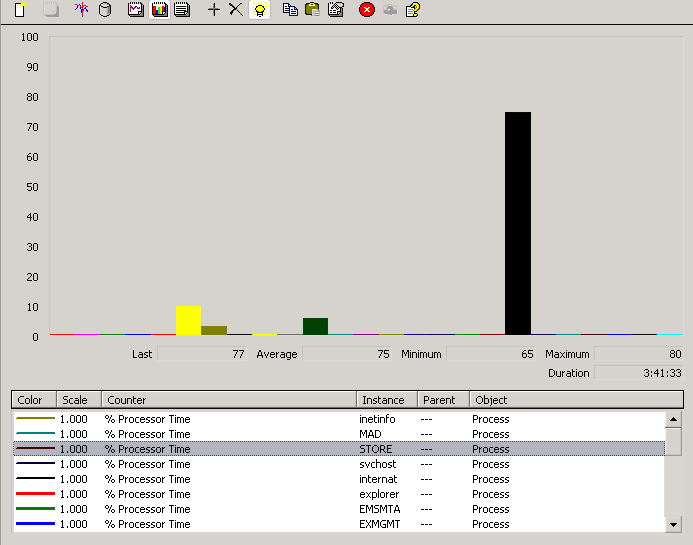This screenshot has height=545, width=693.
Task: Click scroll up arrow of counter list
Action: [673, 419]
